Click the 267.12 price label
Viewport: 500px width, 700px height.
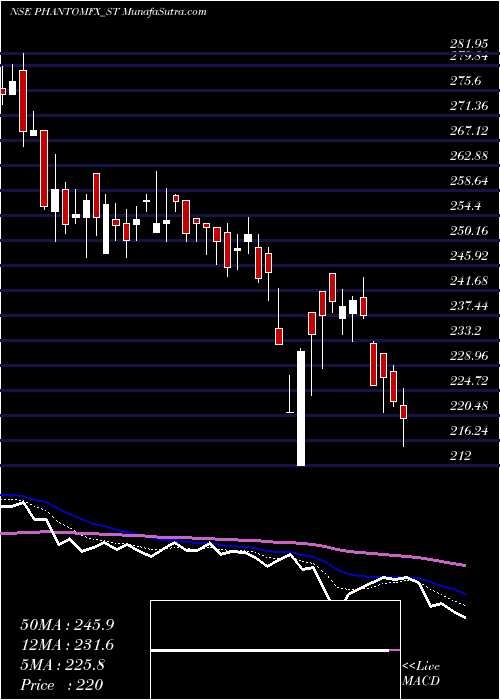tap(468, 131)
